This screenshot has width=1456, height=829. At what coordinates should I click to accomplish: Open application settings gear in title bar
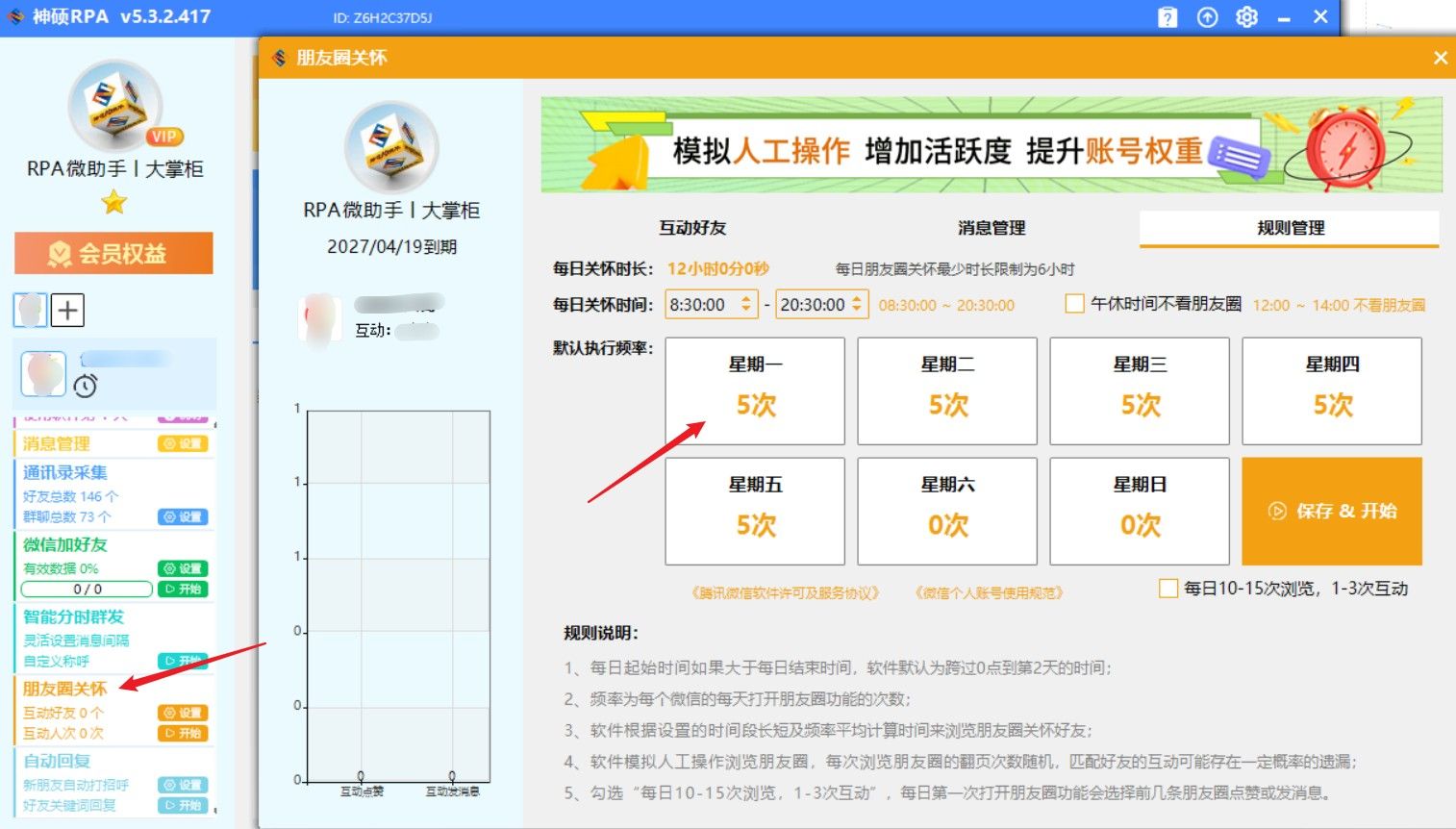coord(1246,16)
